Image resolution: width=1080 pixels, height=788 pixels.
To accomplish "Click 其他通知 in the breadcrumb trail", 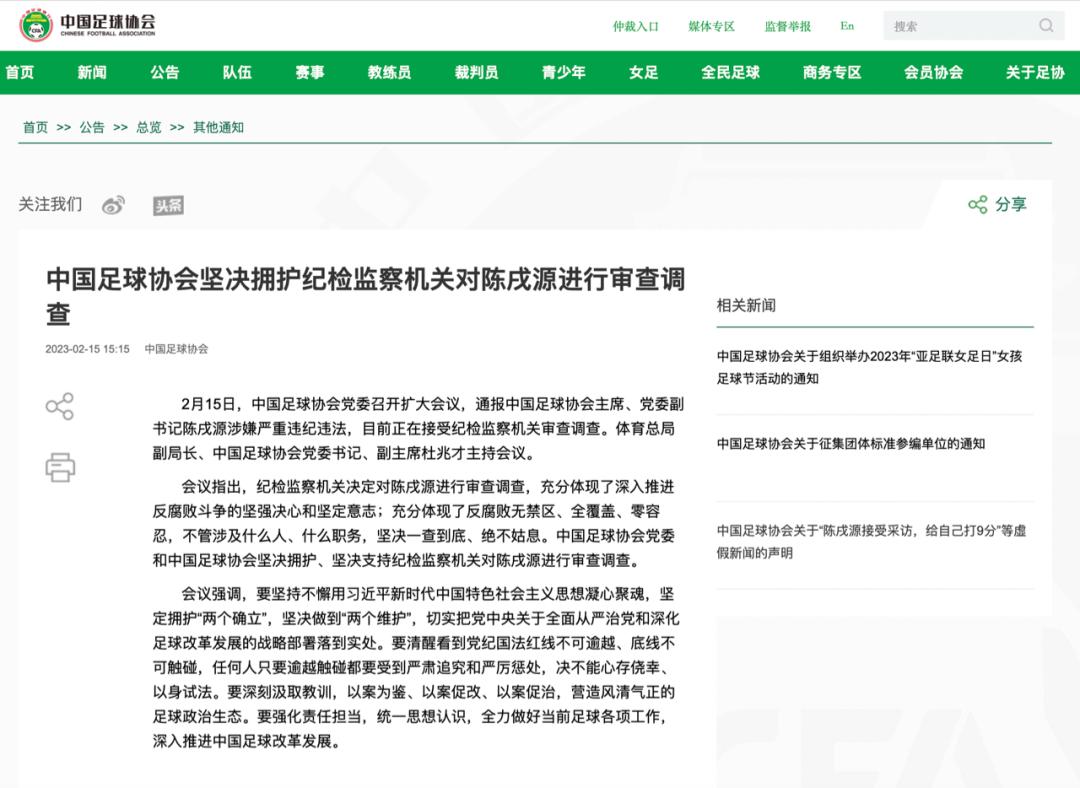I will coord(216,127).
